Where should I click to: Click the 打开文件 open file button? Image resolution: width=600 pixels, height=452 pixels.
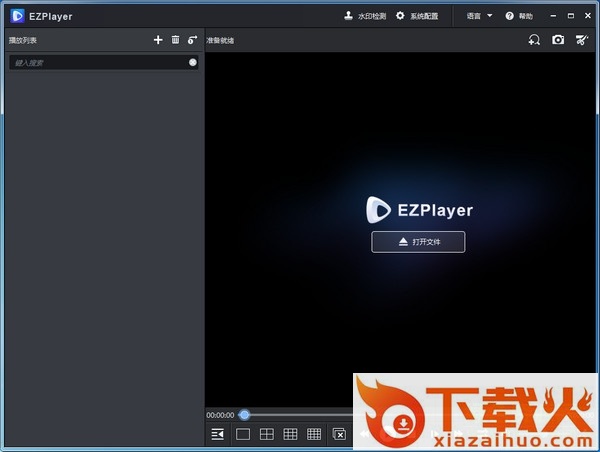coord(418,242)
